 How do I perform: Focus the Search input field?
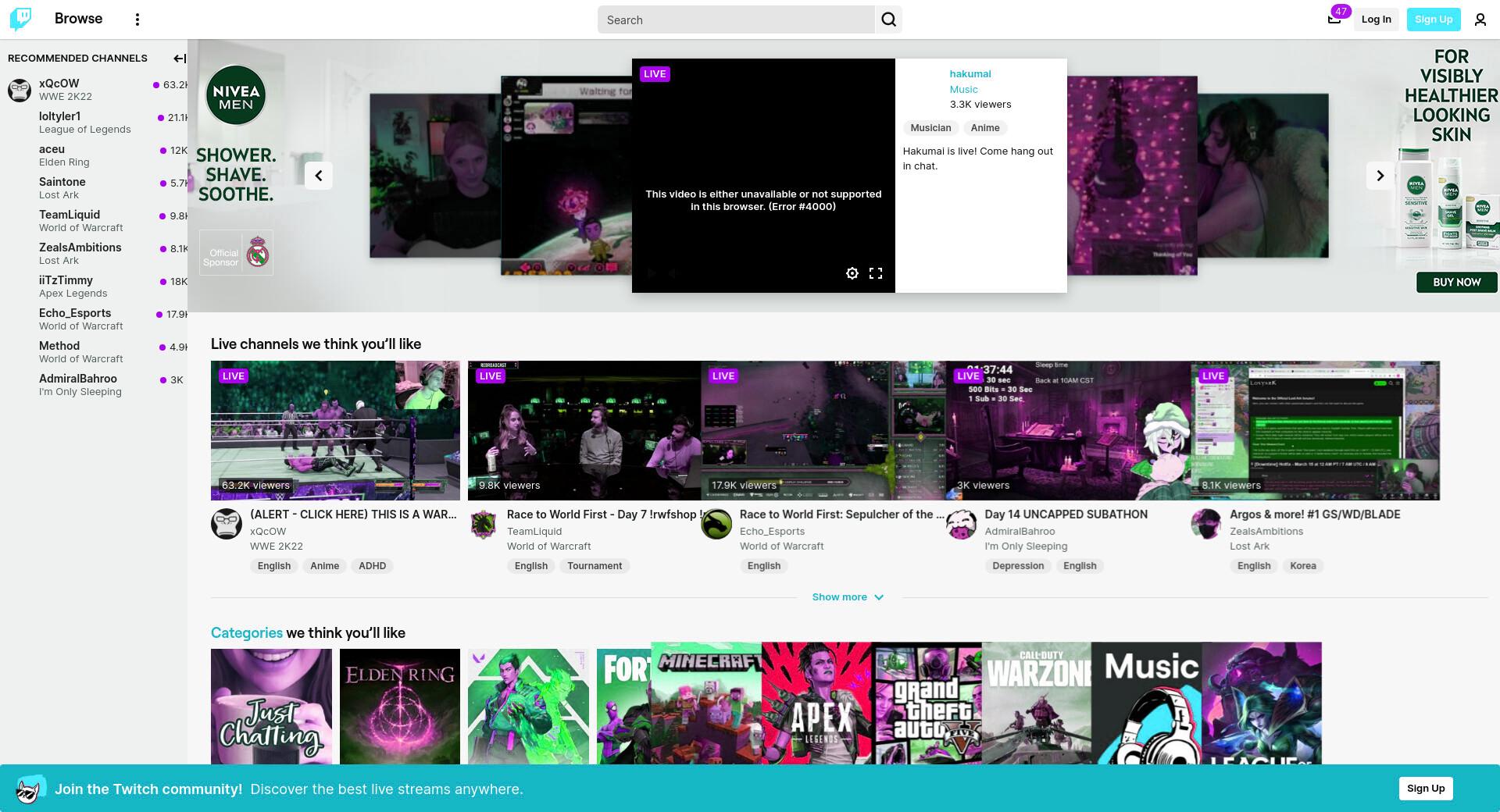(736, 20)
